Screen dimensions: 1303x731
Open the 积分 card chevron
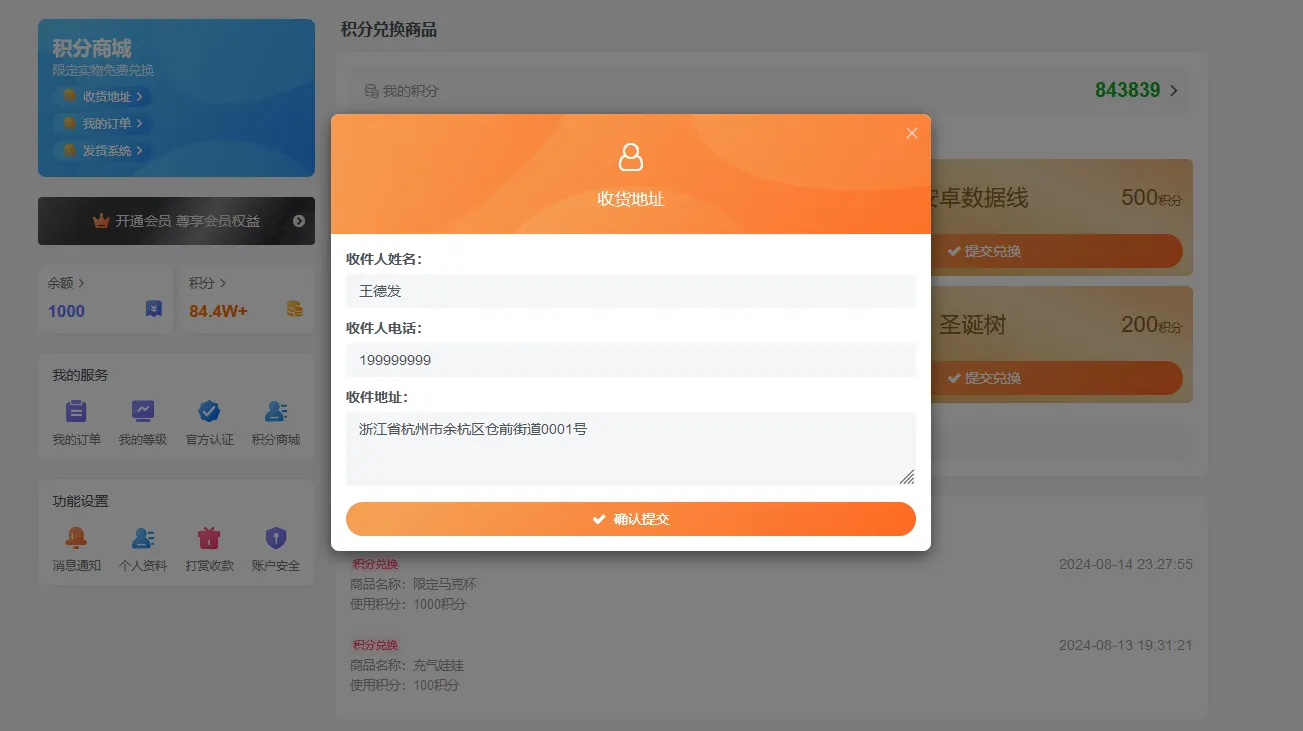(223, 283)
